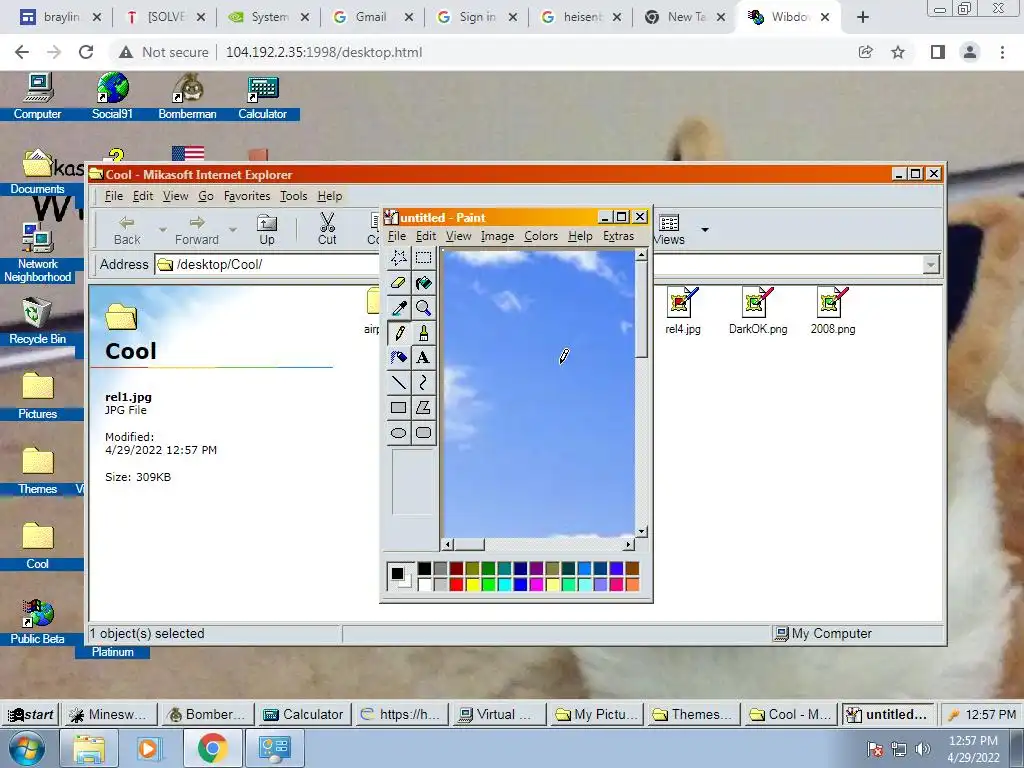Select the Airbrush spray tool
1024x768 pixels.
pos(398,358)
